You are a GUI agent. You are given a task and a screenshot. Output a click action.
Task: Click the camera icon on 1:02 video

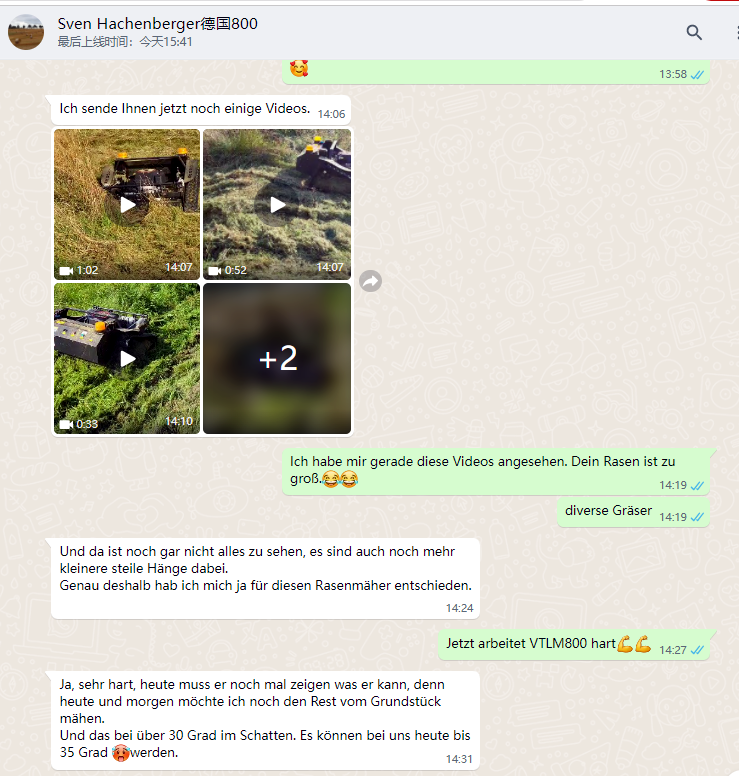coord(66,271)
